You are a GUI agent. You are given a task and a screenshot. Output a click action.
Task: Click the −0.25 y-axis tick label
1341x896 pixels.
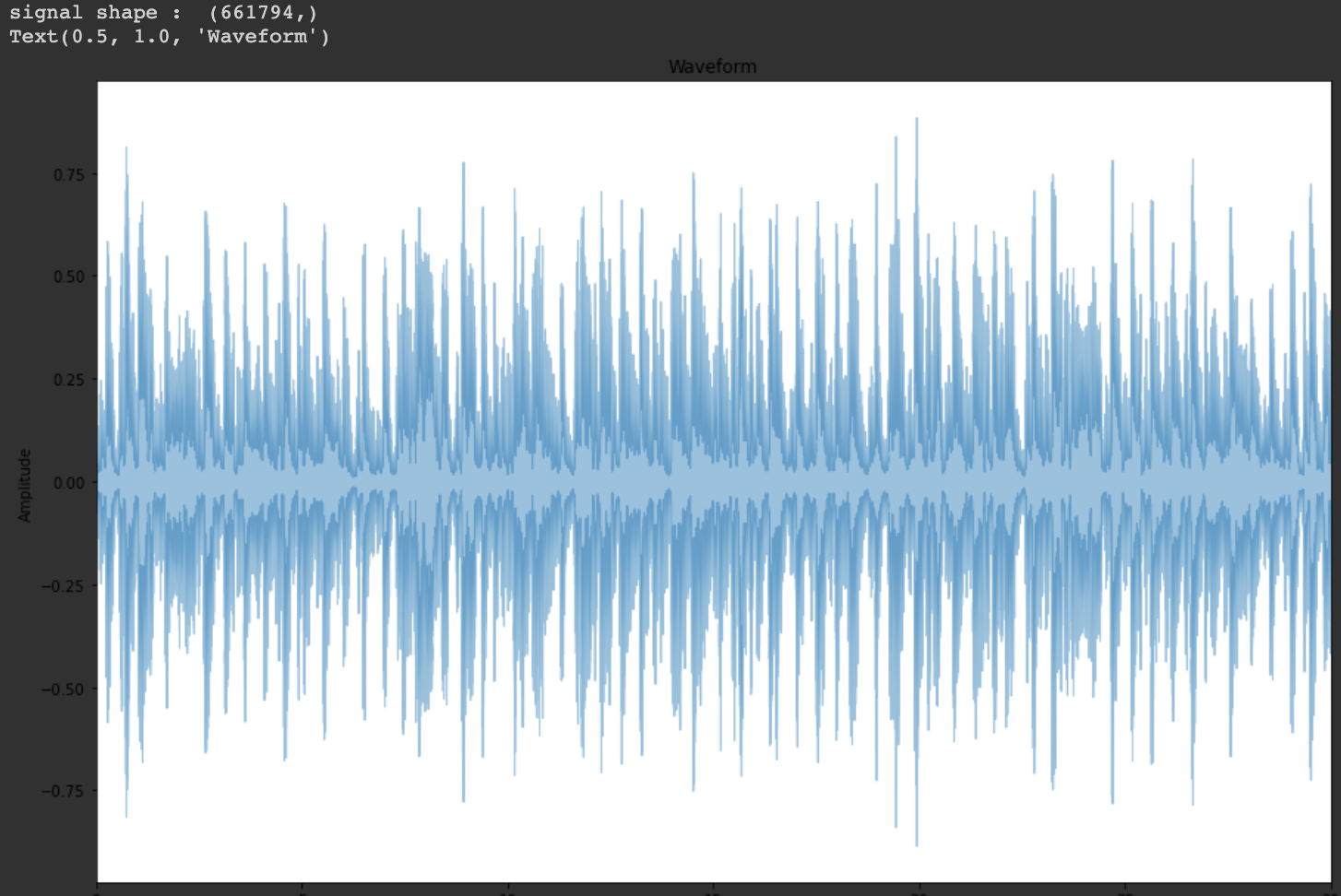click(64, 586)
